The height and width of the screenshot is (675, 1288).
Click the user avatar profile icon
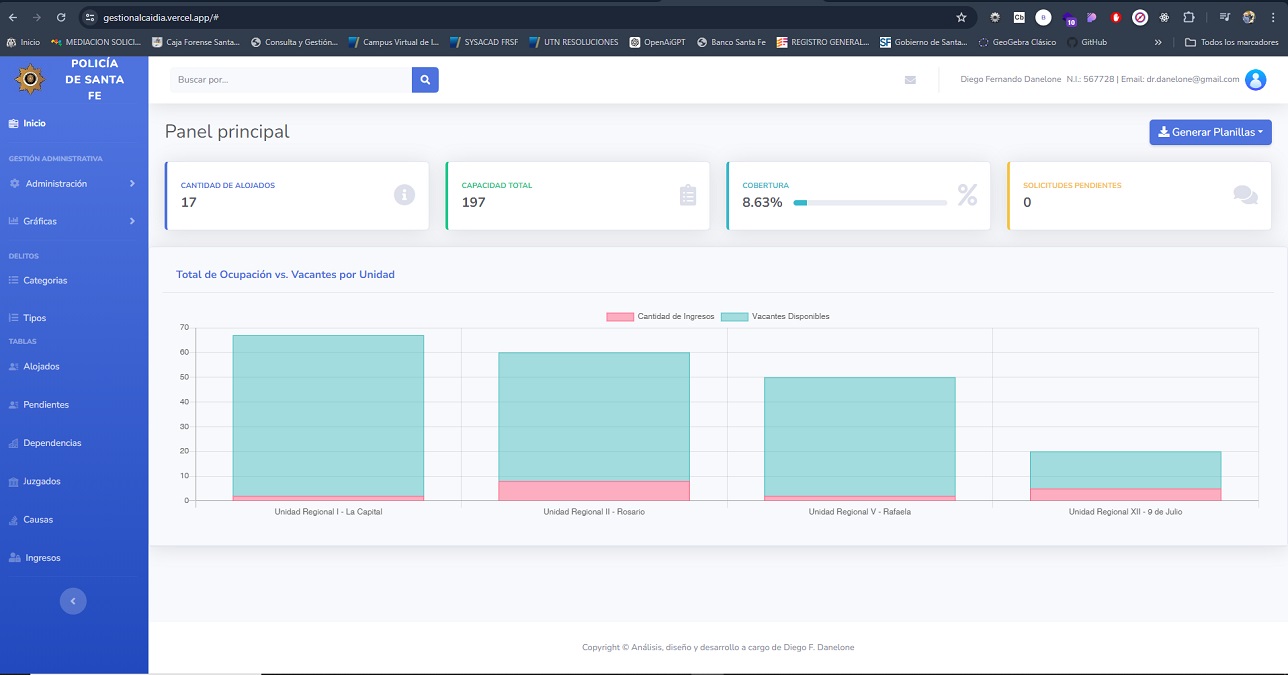(x=1255, y=80)
